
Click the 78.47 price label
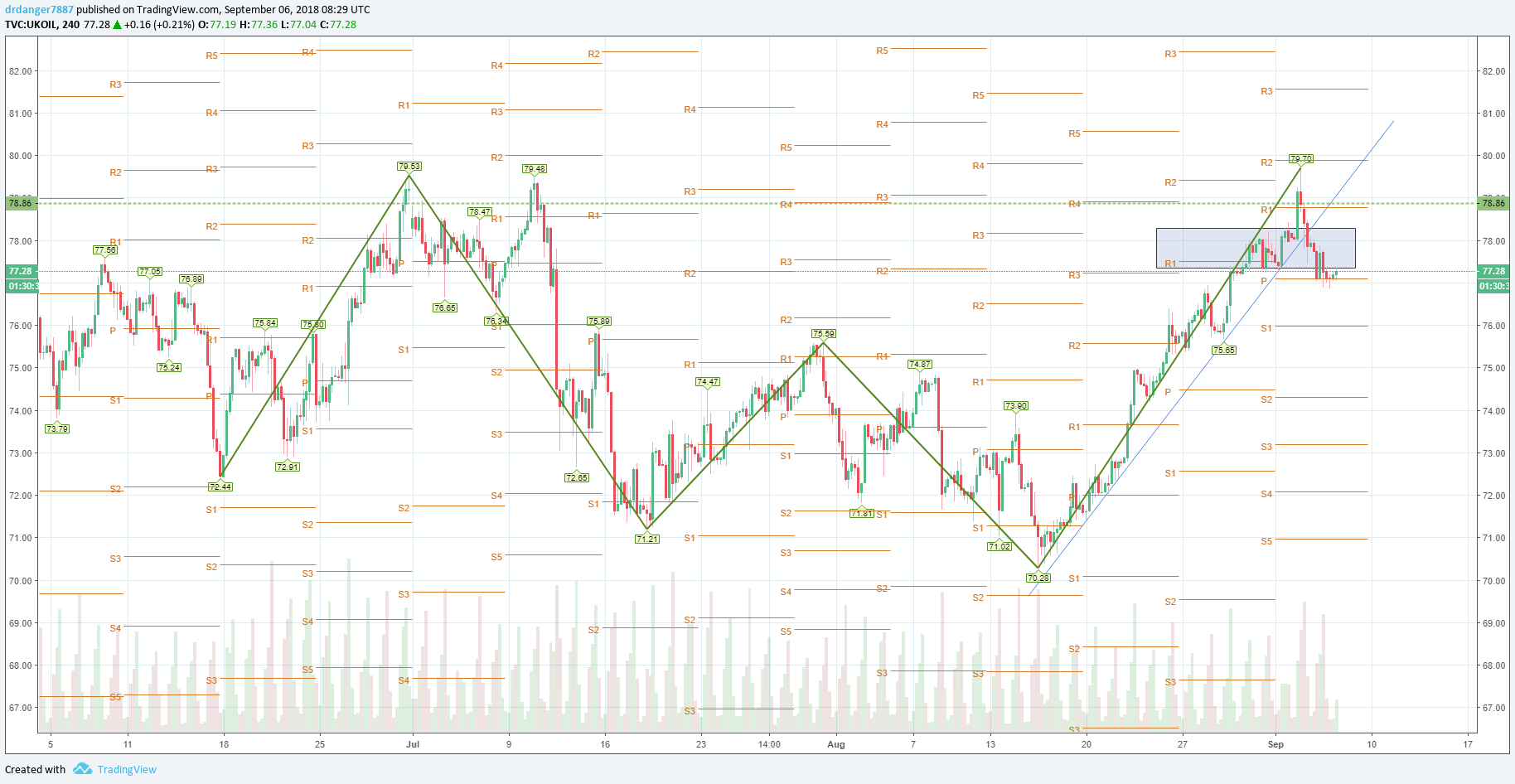click(480, 212)
